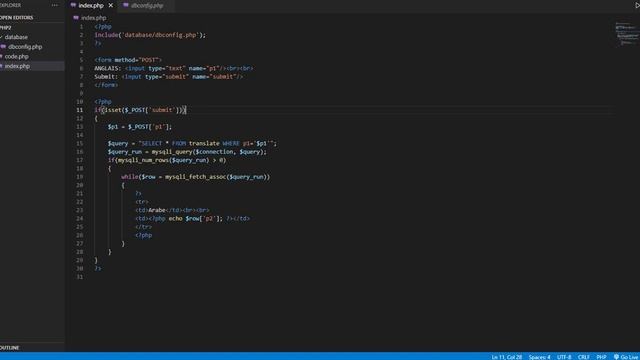Open code.php from the explorer

pos(16,57)
